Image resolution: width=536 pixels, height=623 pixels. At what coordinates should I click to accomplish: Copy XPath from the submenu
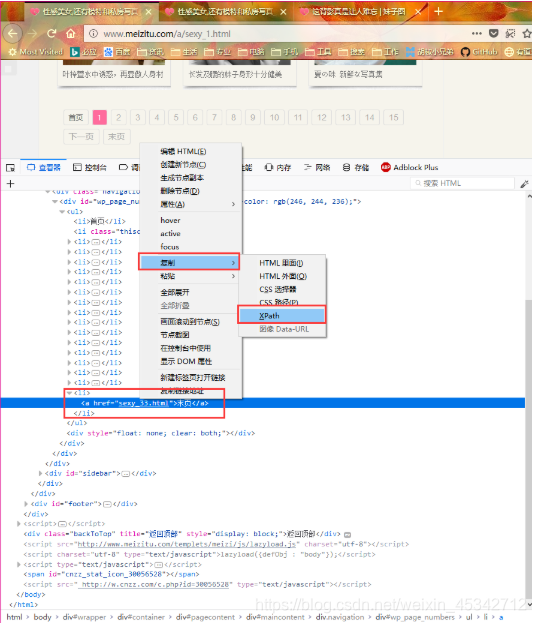pos(282,315)
